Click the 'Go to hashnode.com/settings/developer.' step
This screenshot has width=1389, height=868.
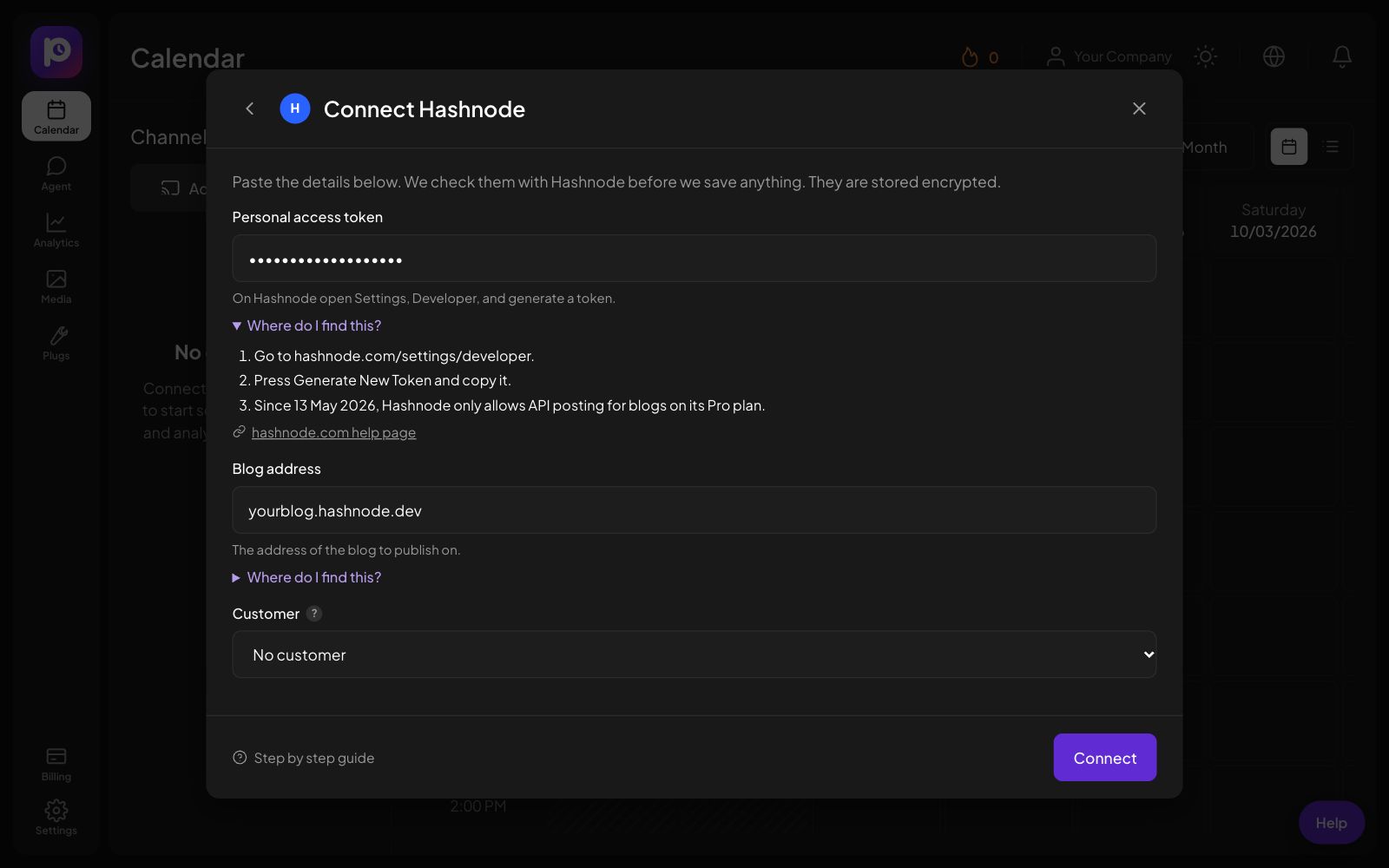[394, 356]
